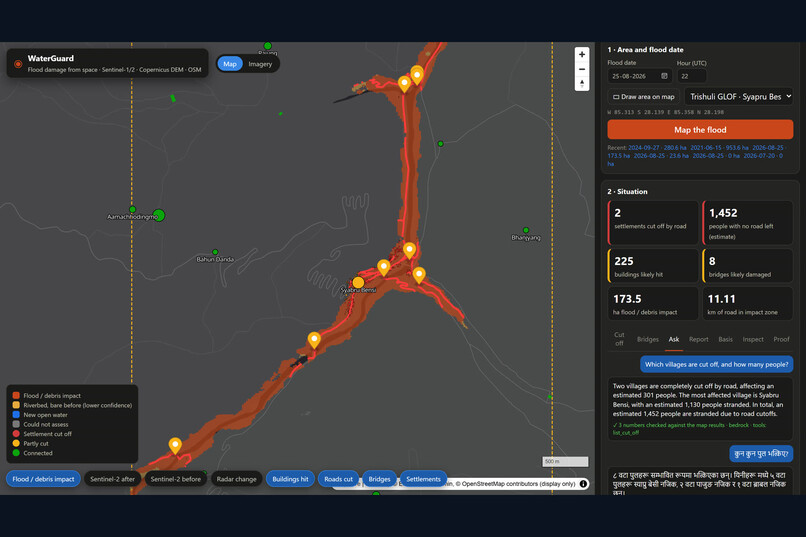Toggle the Radar change layer

click(236, 479)
